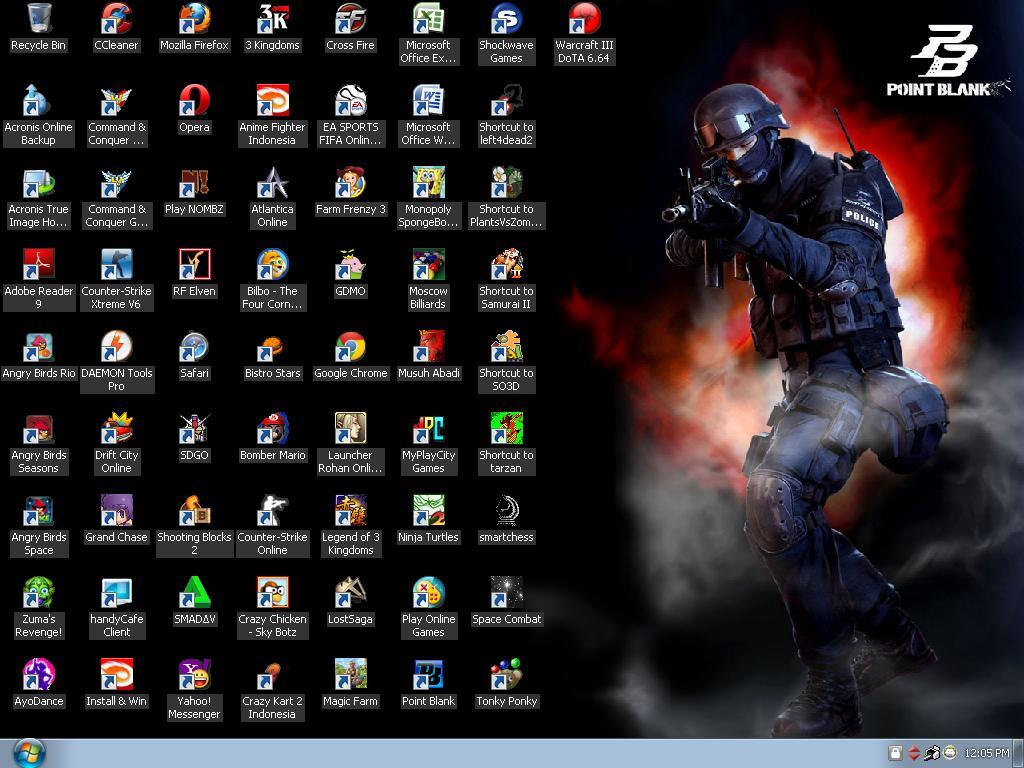1024x768 pixels.
Task: Select the Opera browser shortcut
Action: 195,101
